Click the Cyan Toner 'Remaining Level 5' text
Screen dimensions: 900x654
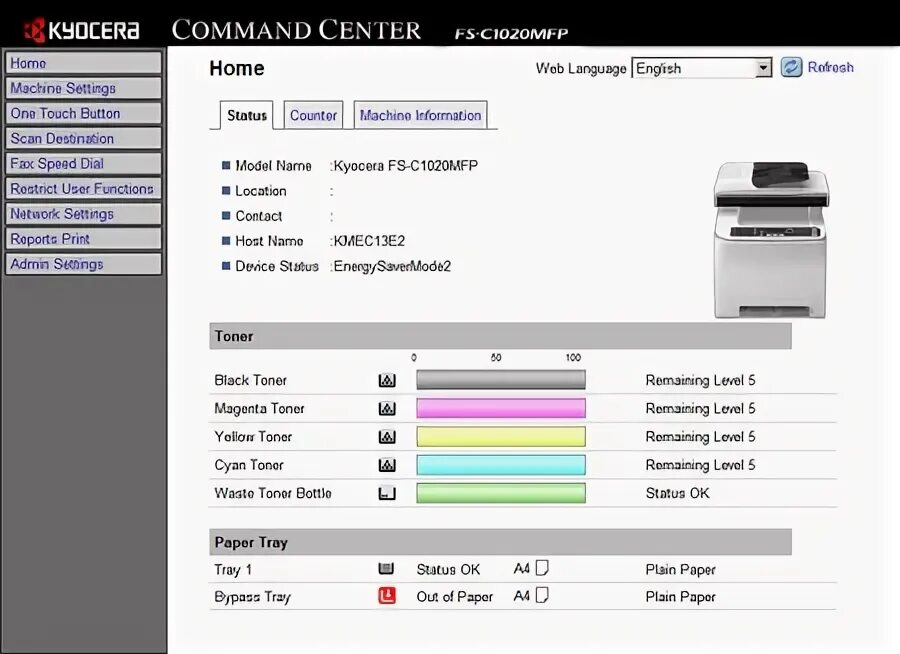pos(700,465)
